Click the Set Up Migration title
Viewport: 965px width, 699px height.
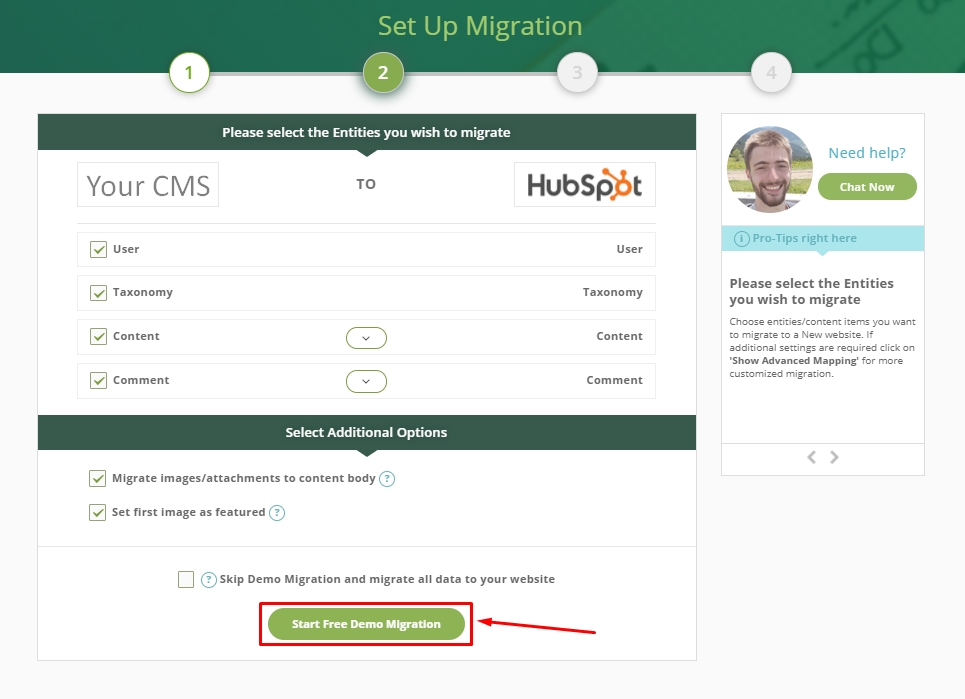point(480,26)
